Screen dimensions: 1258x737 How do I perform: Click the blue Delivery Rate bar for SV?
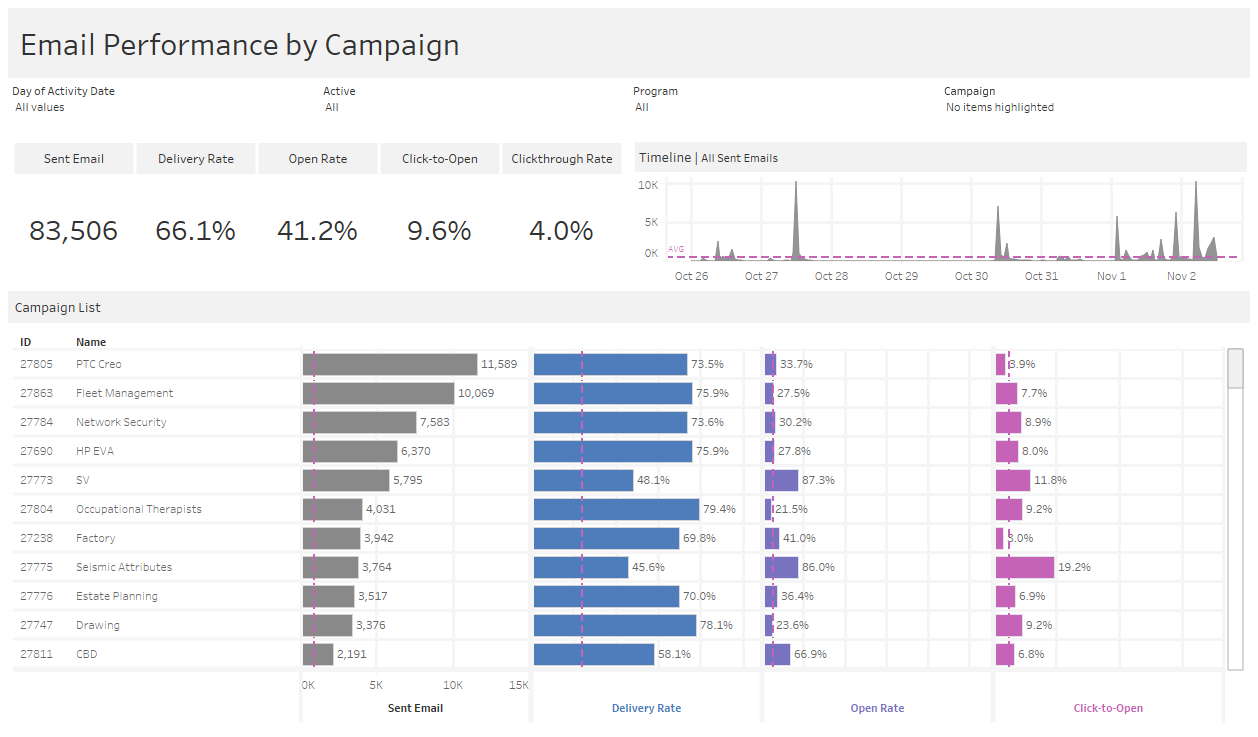click(583, 480)
